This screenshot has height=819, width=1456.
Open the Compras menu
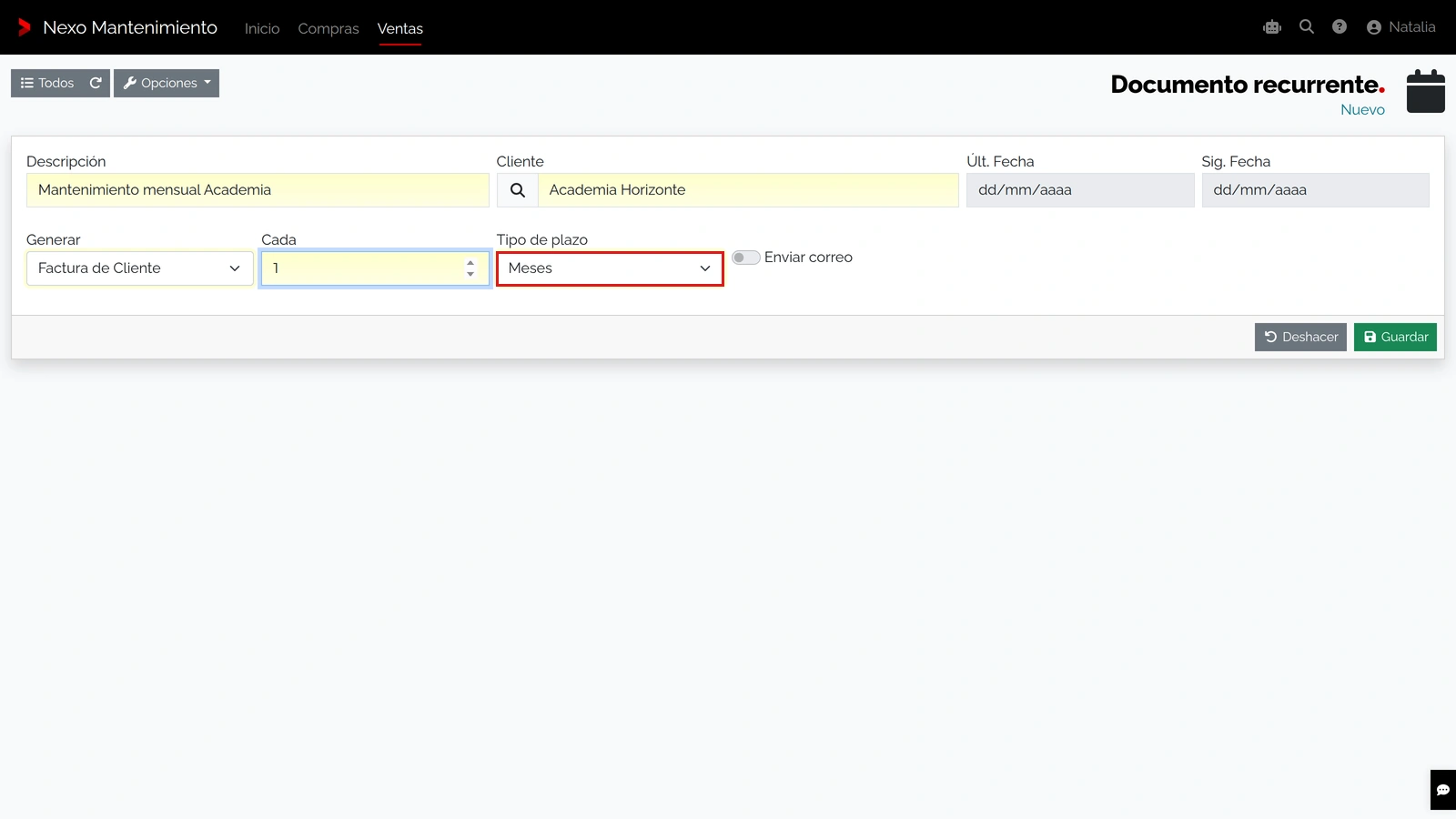(x=329, y=28)
